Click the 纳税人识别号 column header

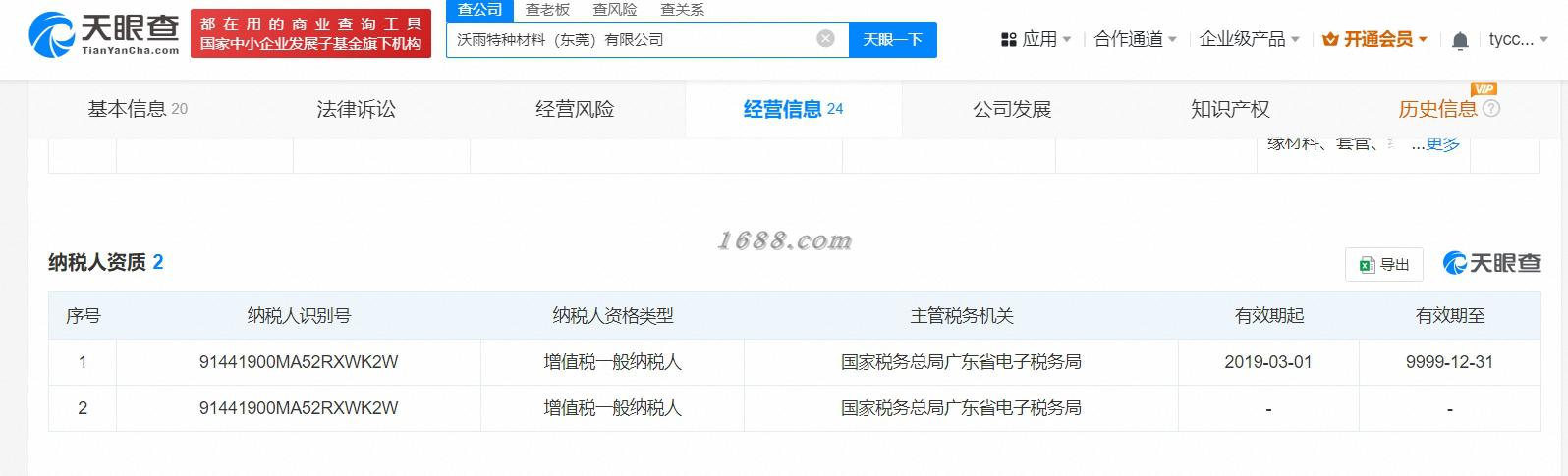click(x=299, y=316)
